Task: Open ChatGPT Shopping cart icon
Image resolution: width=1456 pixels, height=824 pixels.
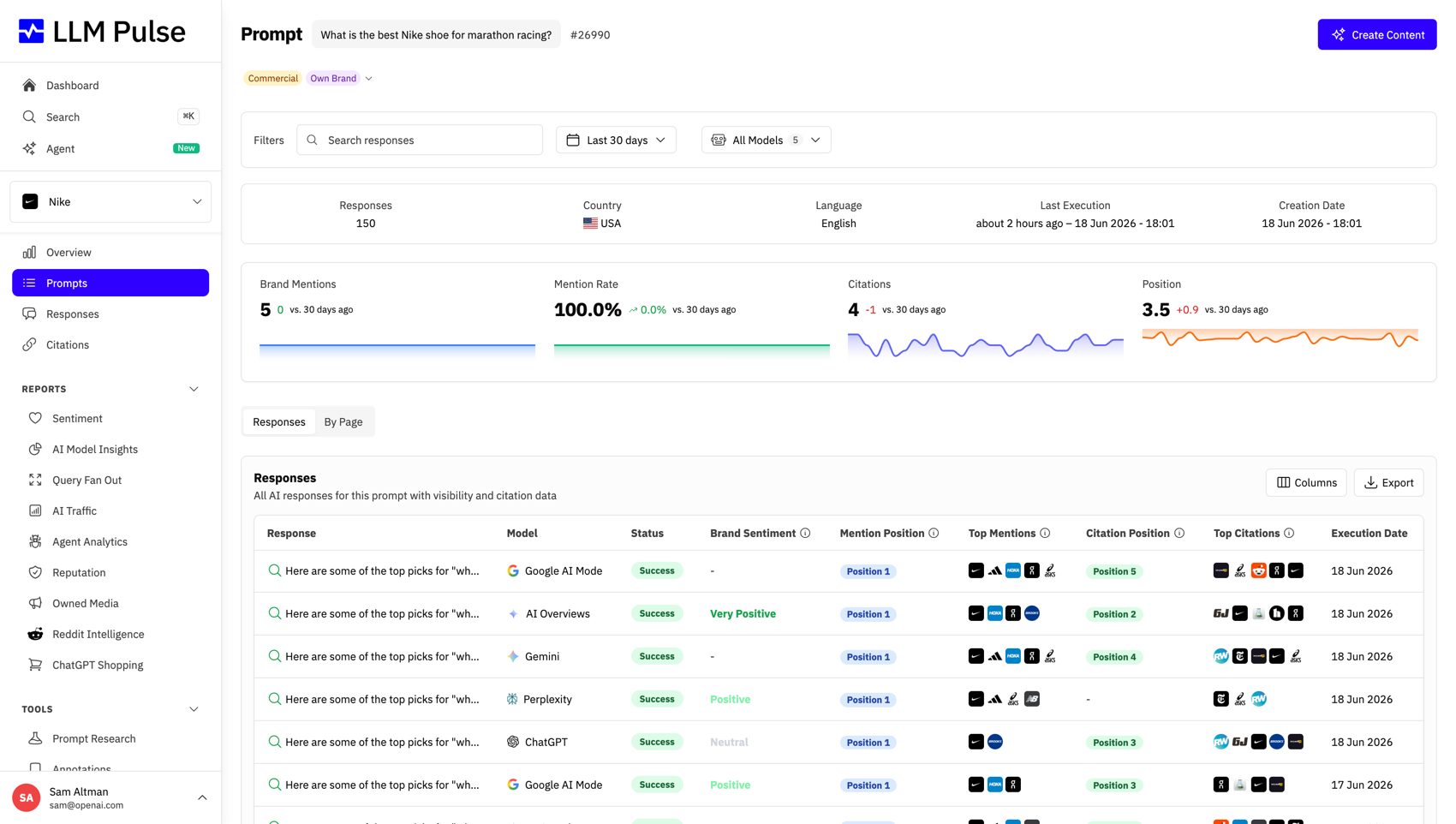Action: [35, 665]
